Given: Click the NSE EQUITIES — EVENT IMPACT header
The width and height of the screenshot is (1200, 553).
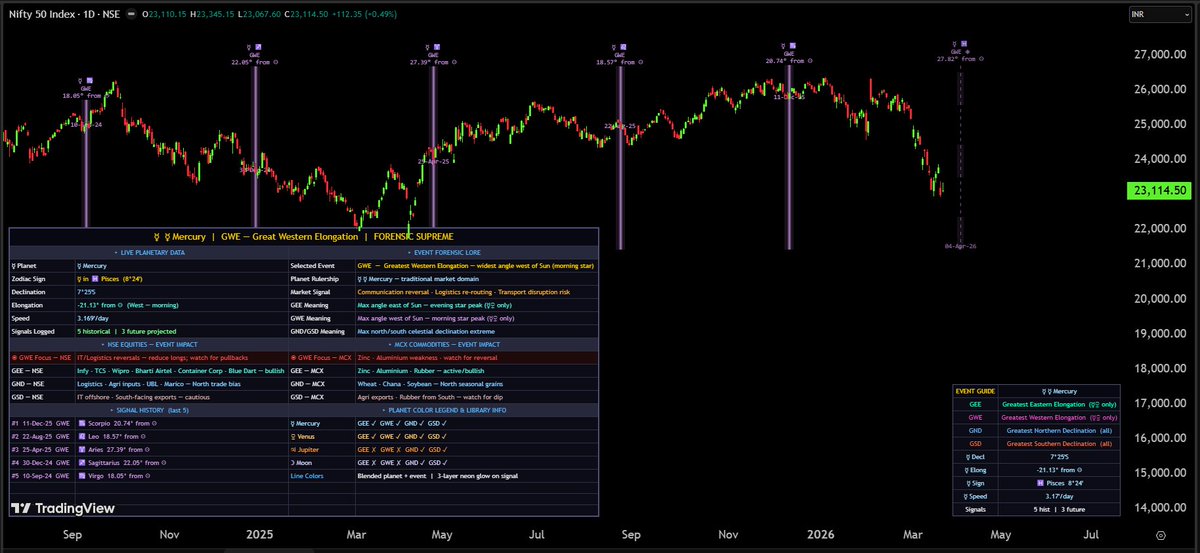Looking at the screenshot, I should click(x=148, y=344).
